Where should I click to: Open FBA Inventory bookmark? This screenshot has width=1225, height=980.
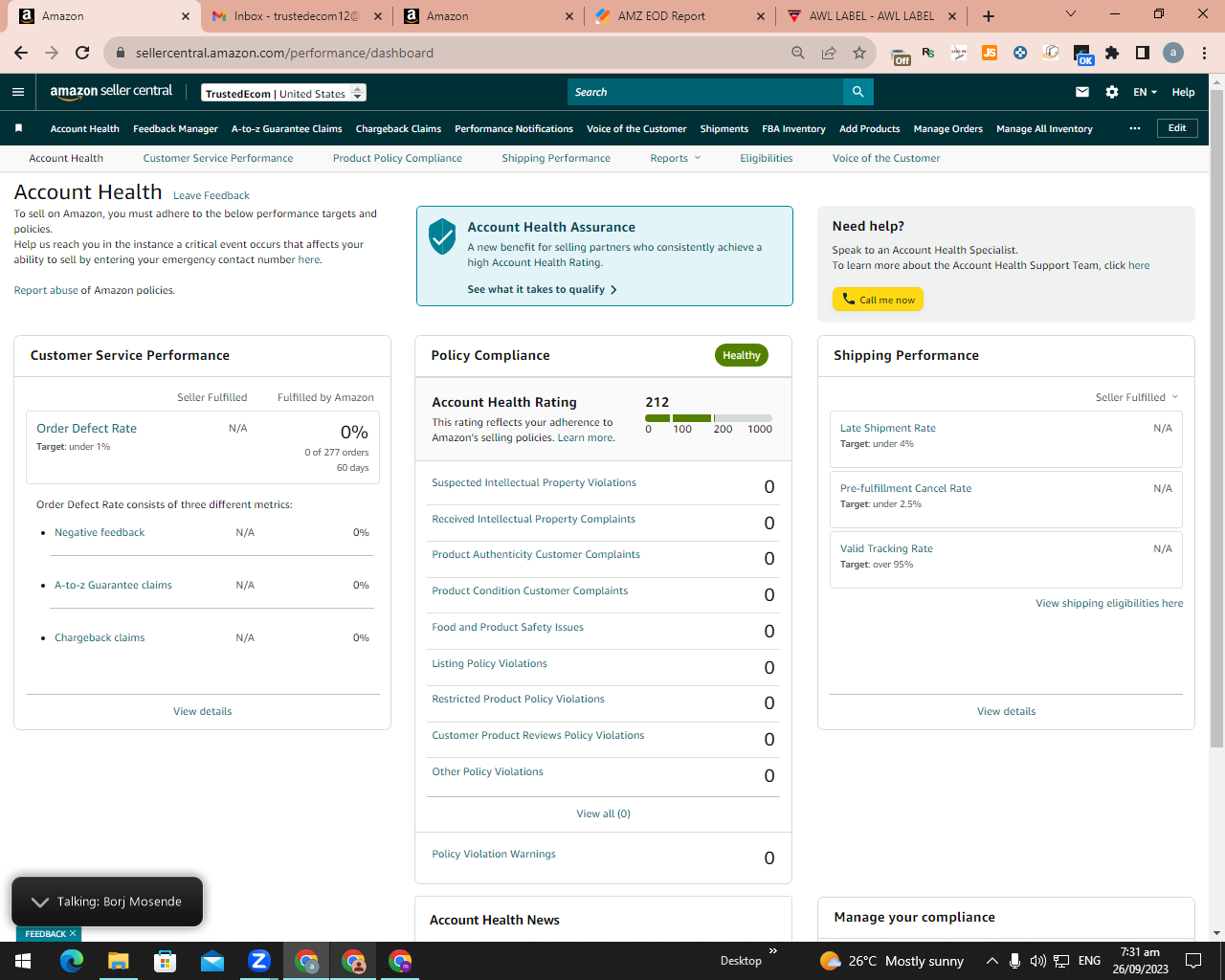click(x=793, y=128)
